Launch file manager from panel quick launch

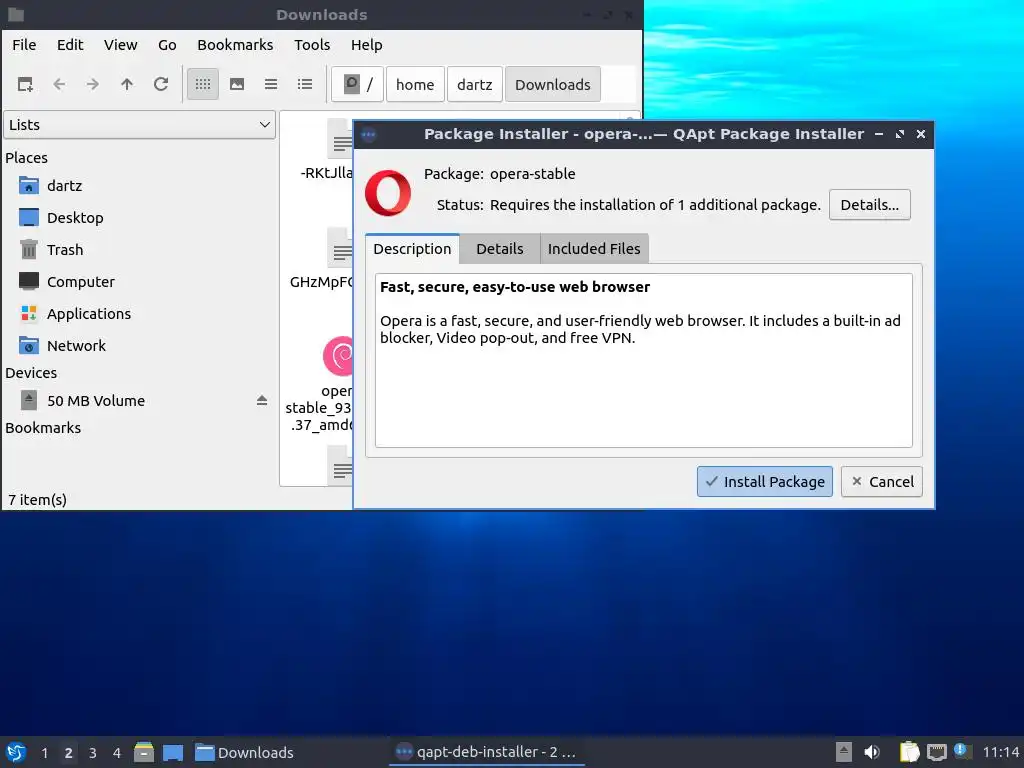coord(144,752)
